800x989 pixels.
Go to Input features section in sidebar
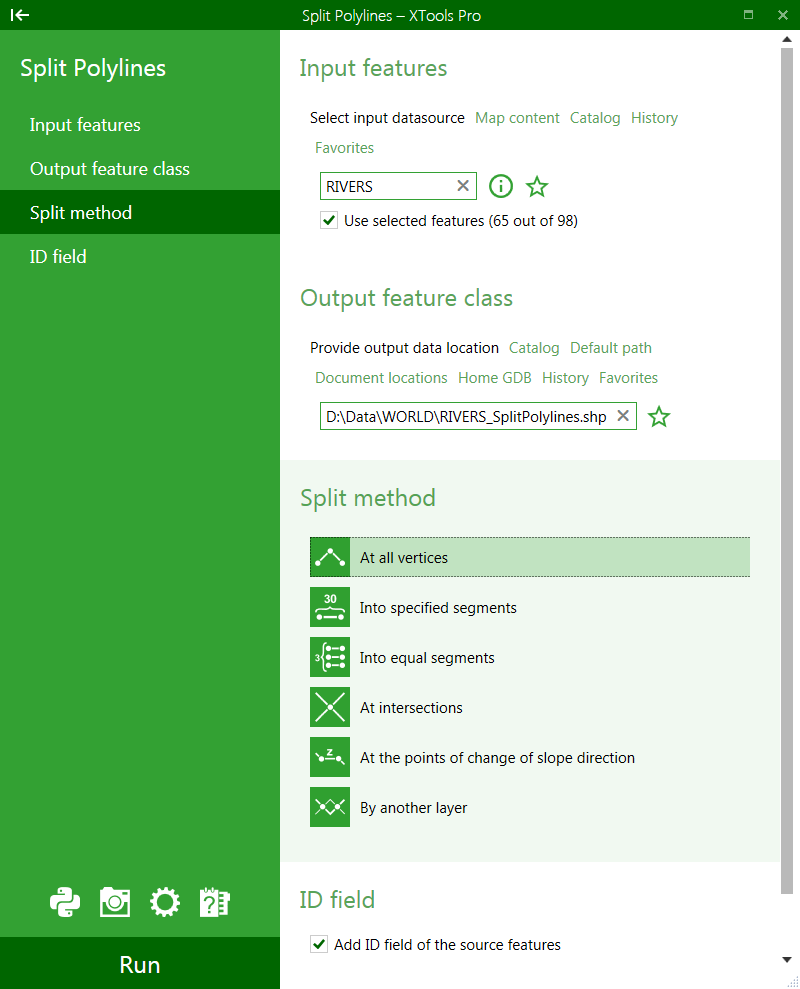[85, 125]
